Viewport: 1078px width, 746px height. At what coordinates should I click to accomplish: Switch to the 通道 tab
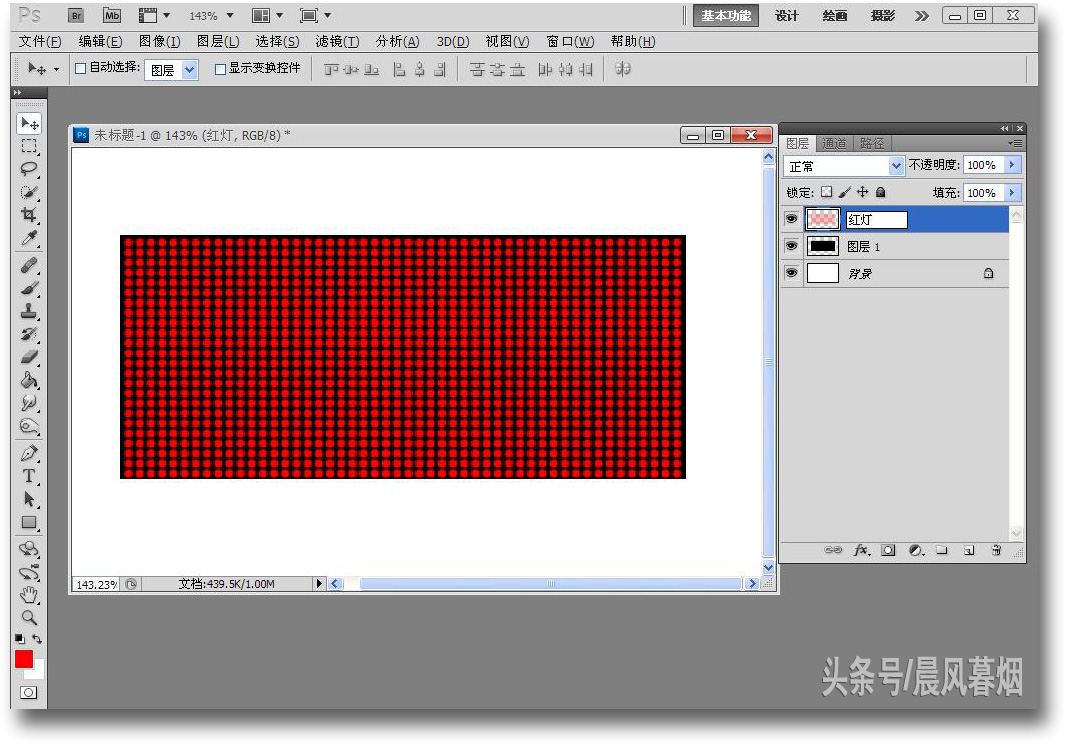836,143
